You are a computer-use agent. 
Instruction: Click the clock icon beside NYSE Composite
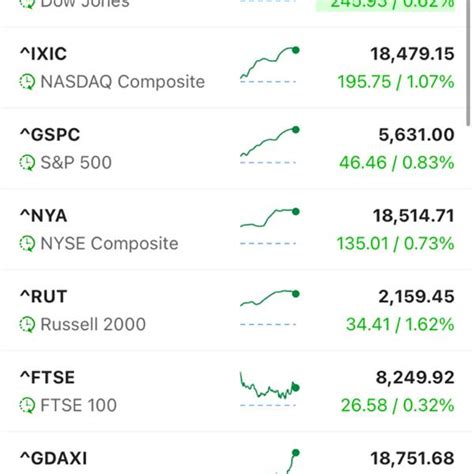click(27, 244)
